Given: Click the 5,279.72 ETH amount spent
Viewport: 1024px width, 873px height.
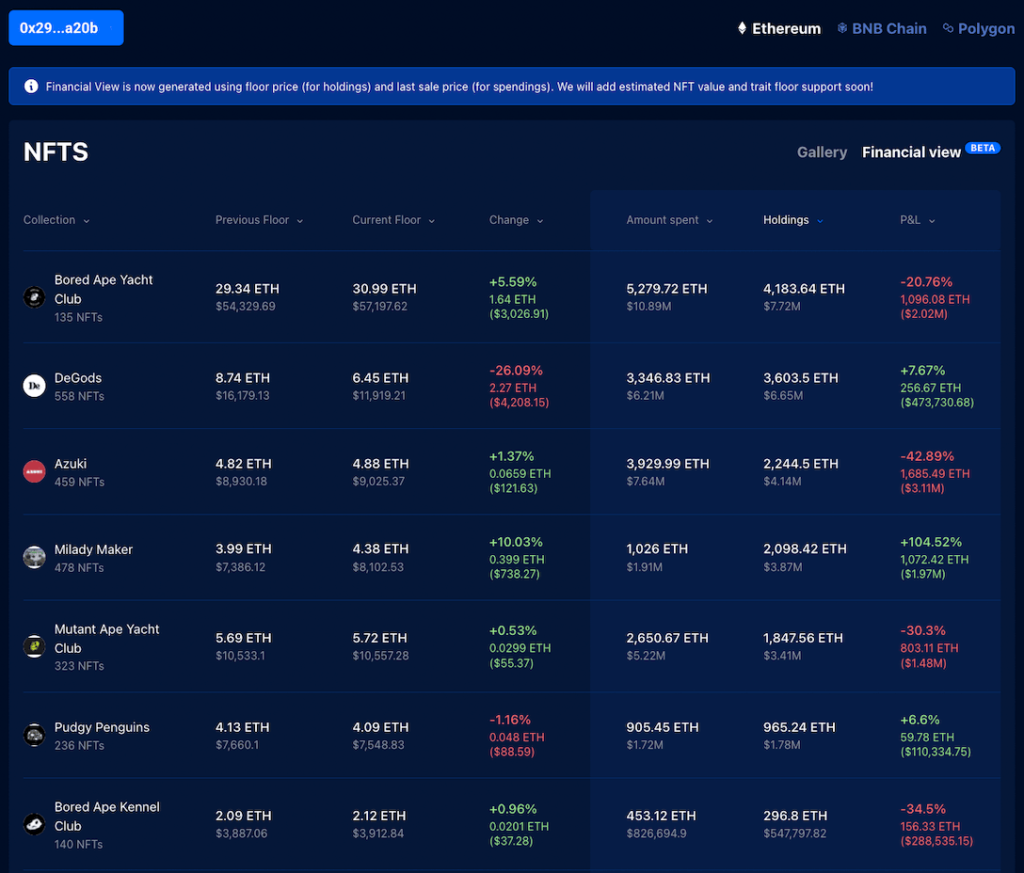Looking at the screenshot, I should point(667,289).
